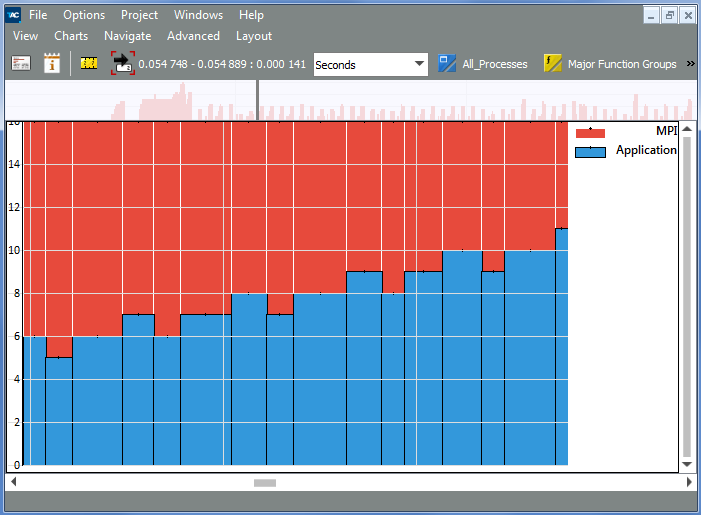Click the vertical scrollbar down arrow
The image size is (701, 515).
coord(687,465)
